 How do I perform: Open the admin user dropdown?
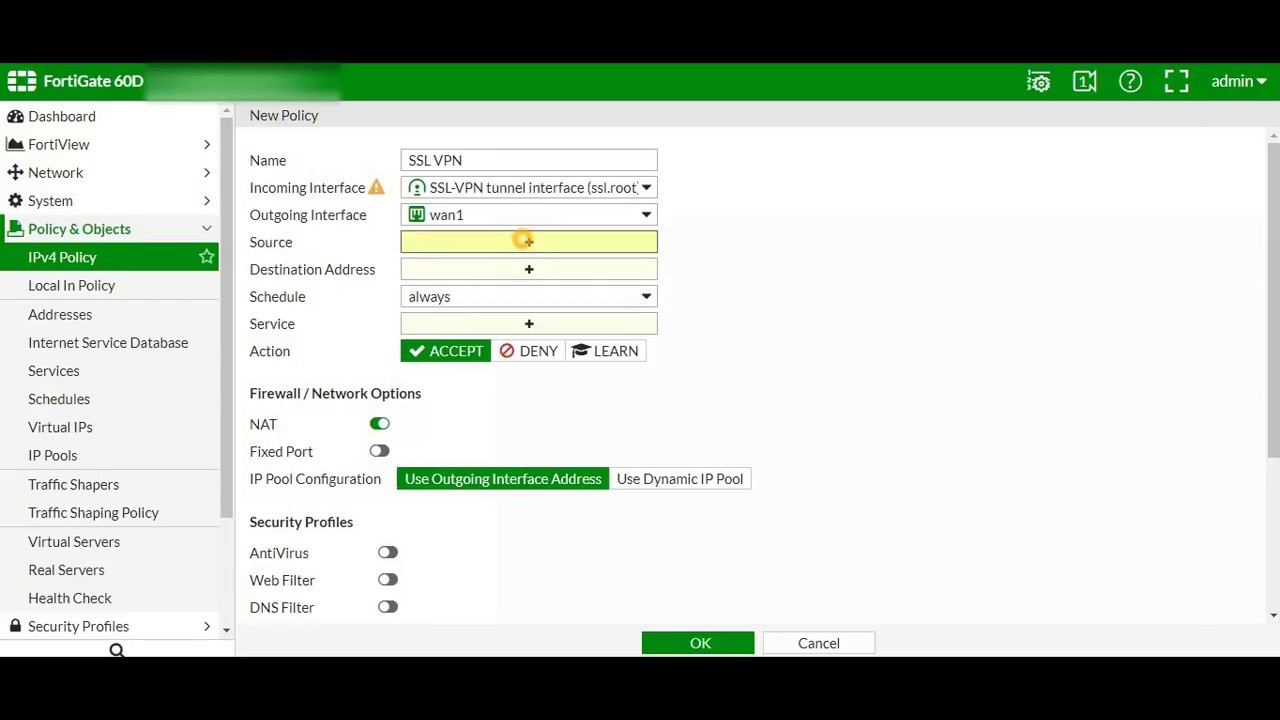(x=1239, y=82)
